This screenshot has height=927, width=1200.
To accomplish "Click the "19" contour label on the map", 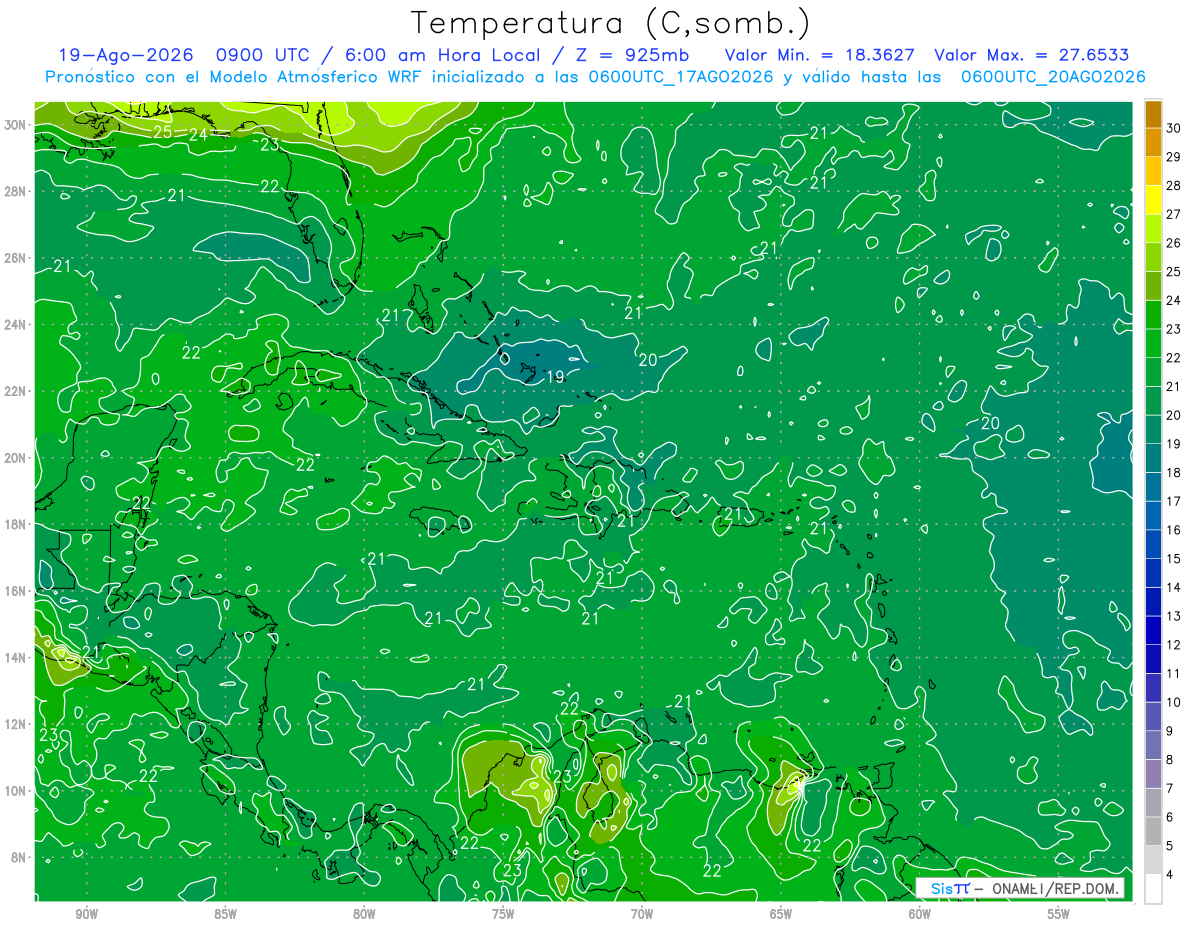I will pos(556,377).
